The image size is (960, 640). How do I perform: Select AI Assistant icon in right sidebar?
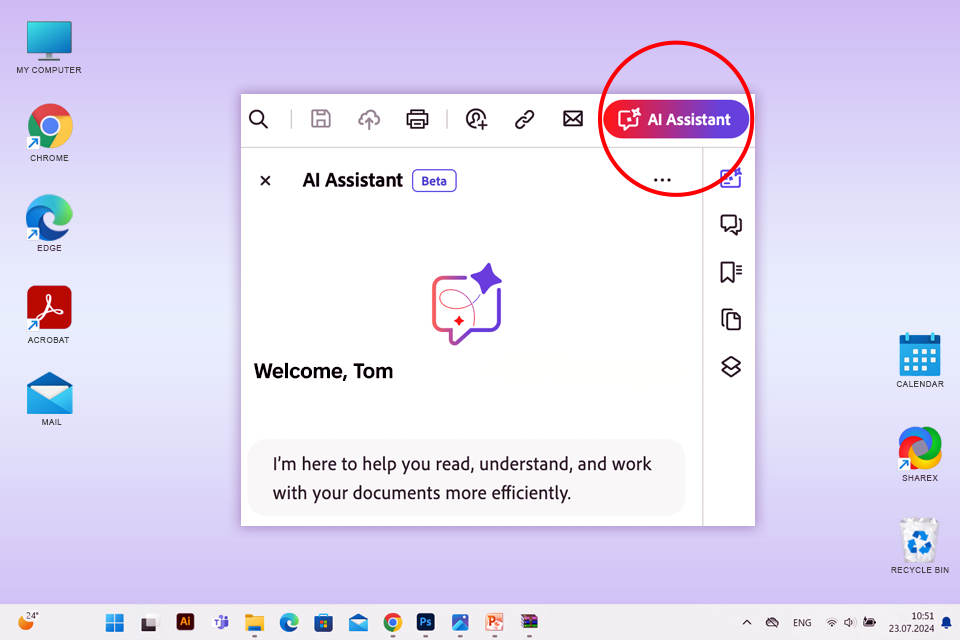click(730, 178)
